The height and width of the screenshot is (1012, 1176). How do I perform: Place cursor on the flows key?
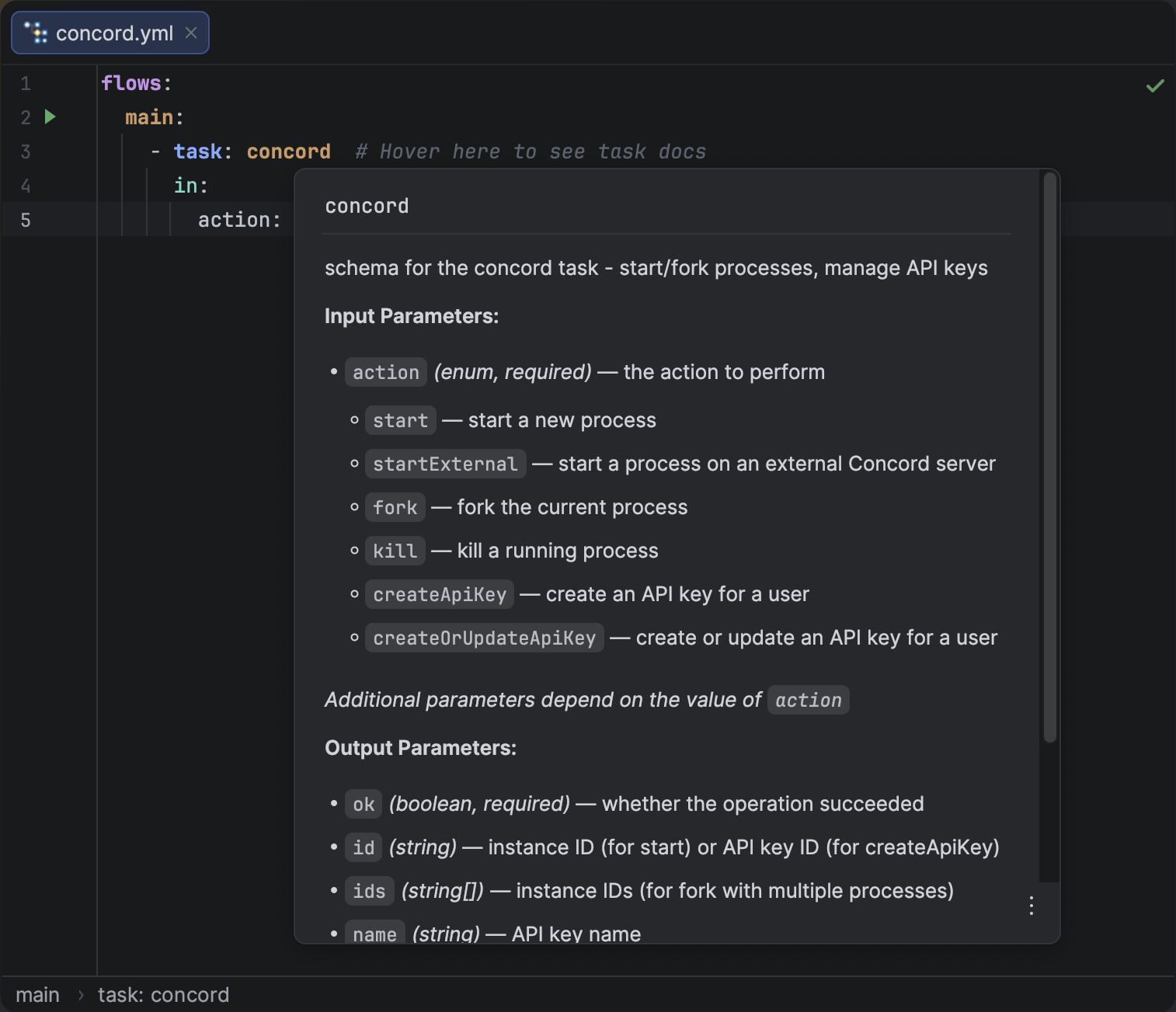[130, 83]
